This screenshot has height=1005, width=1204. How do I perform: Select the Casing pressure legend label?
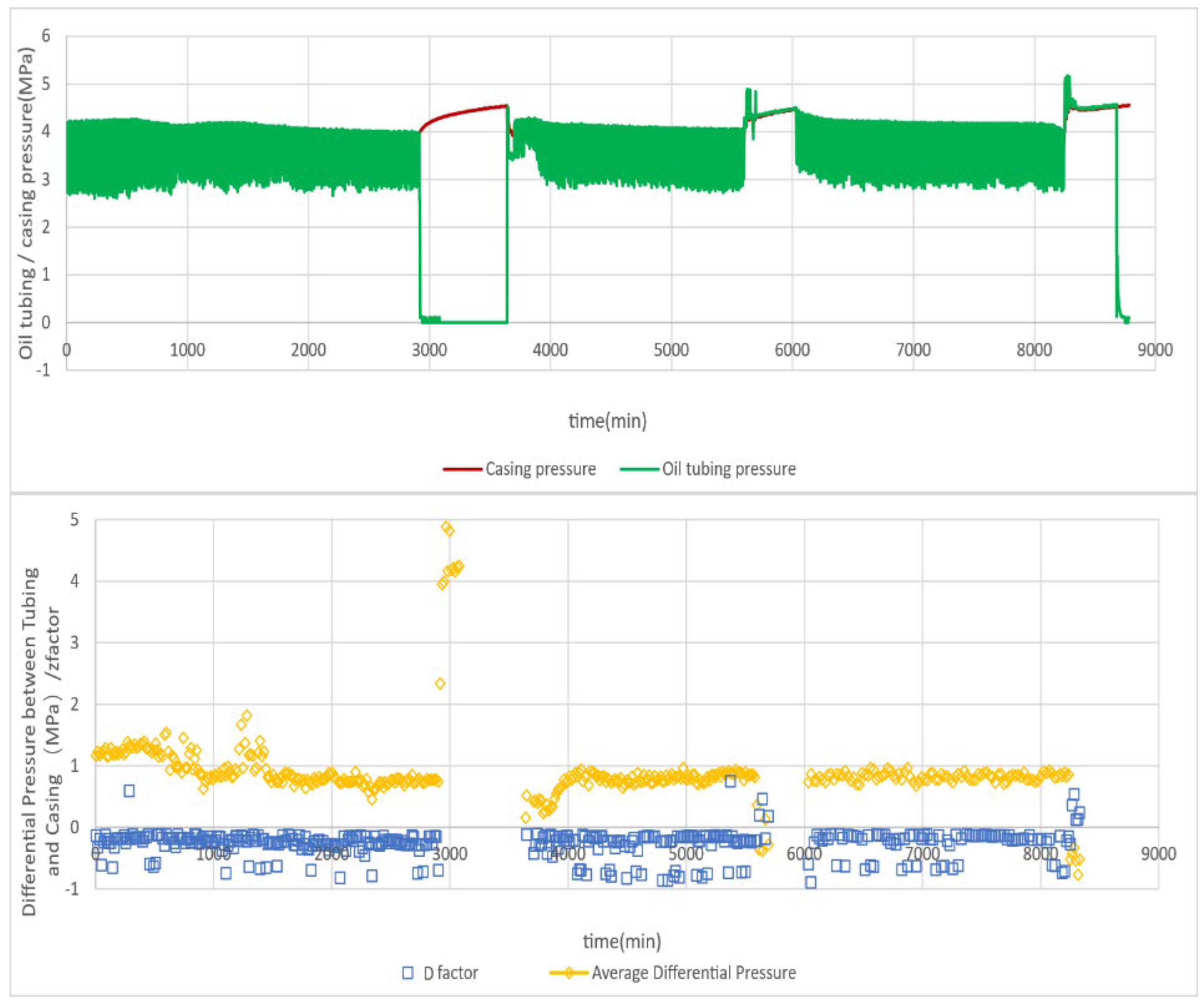pos(541,469)
